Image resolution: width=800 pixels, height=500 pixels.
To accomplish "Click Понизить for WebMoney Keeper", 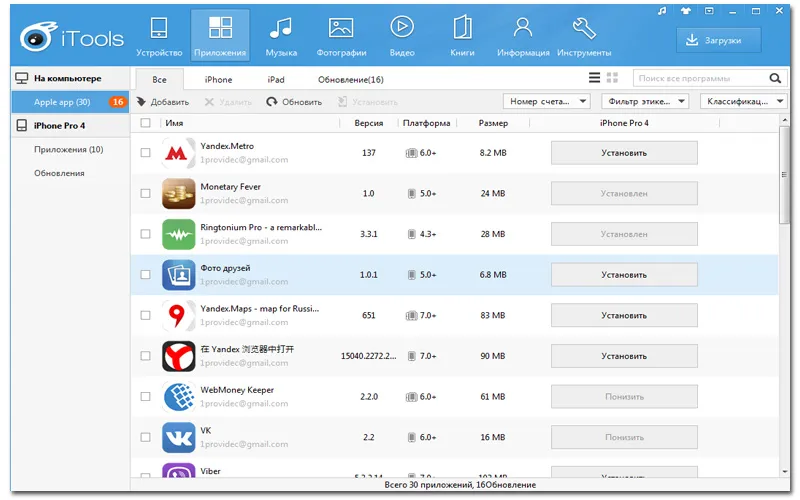I will 624,396.
